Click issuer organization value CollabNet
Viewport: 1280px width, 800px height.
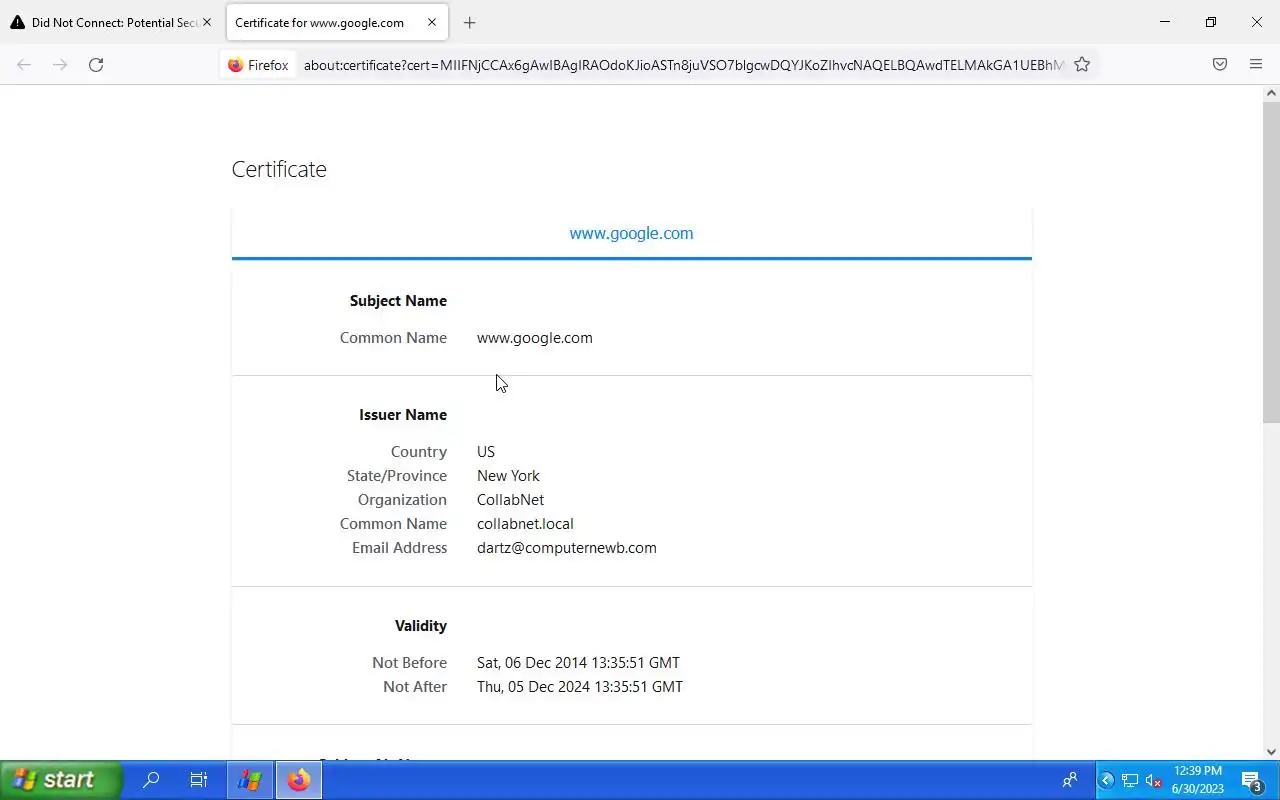coord(510,500)
